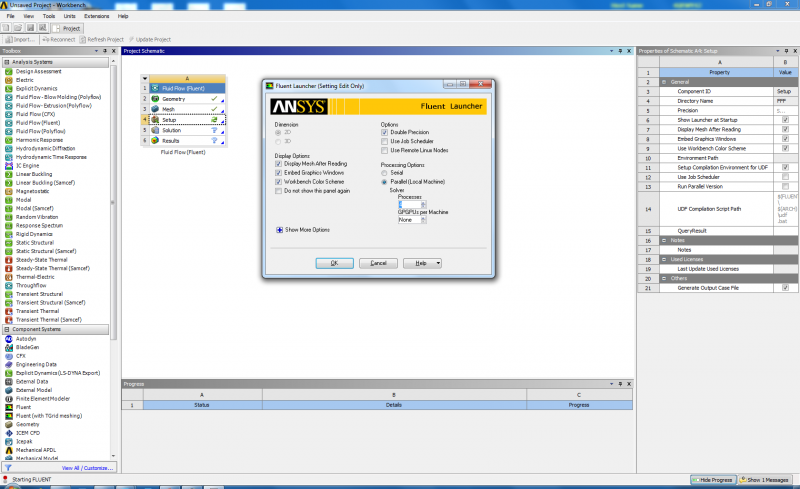This screenshot has width=800, height=489.
Task: Collapse the General properties section
Action: pyautogui.click(x=664, y=82)
